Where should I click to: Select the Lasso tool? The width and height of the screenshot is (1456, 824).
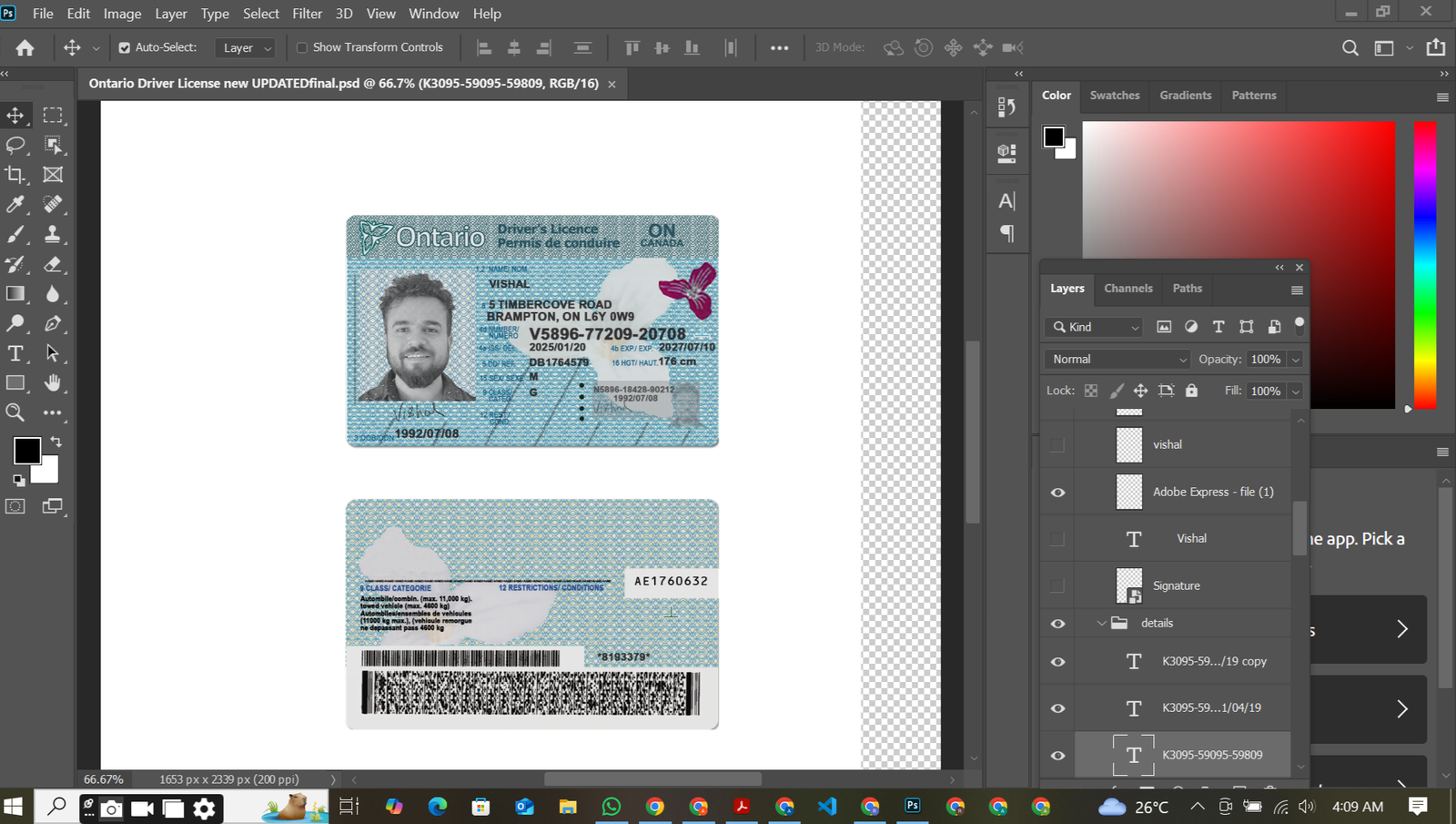15,145
